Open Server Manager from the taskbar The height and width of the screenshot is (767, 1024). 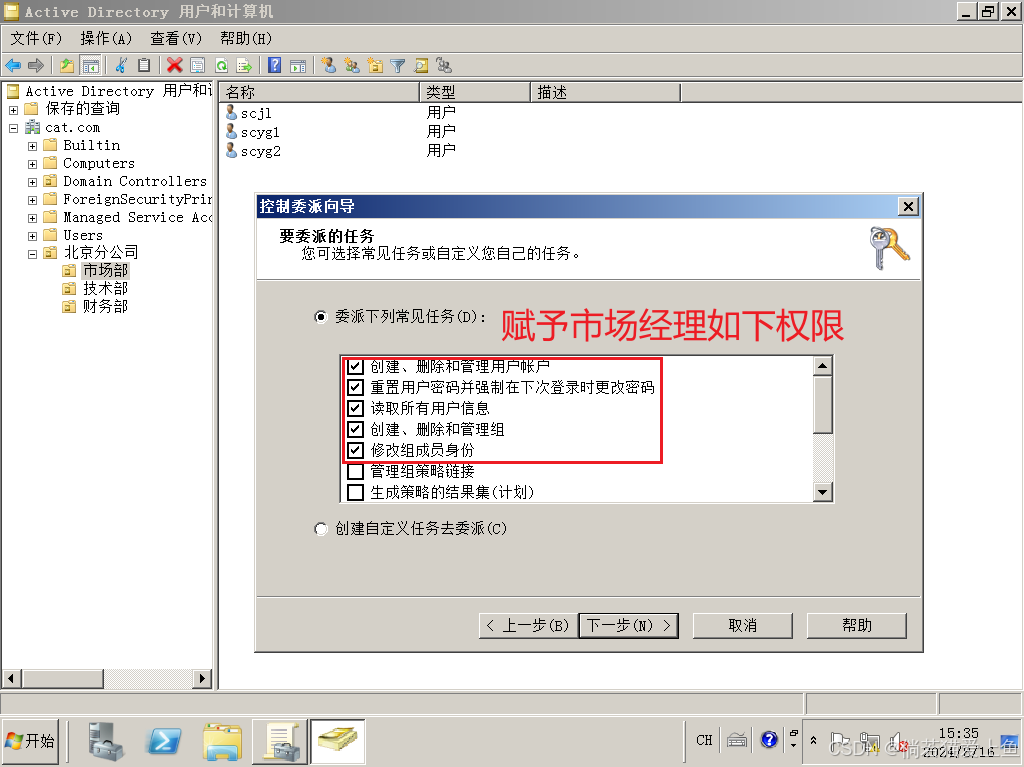[106, 742]
